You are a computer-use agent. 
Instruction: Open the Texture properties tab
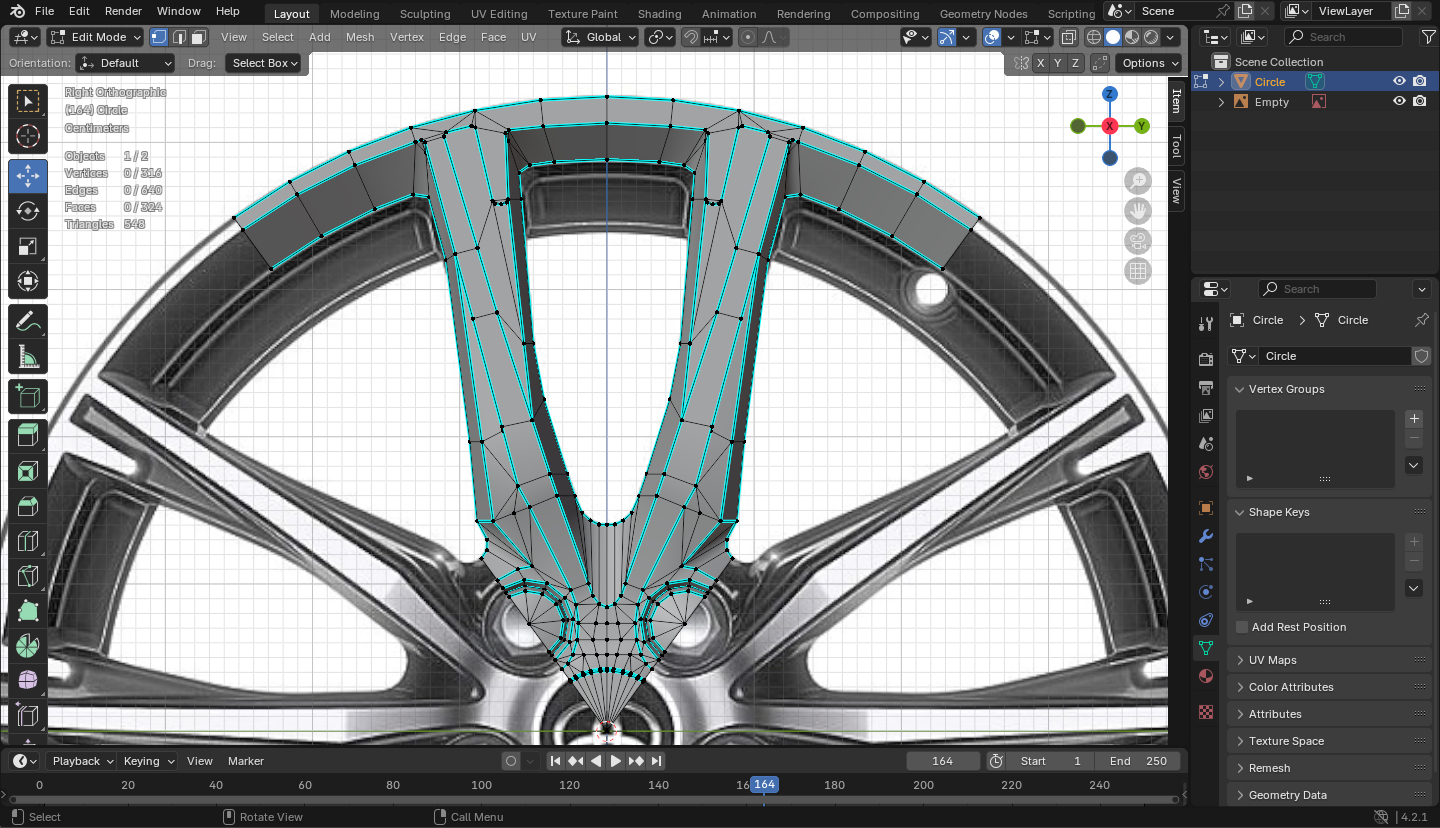[x=1206, y=712]
